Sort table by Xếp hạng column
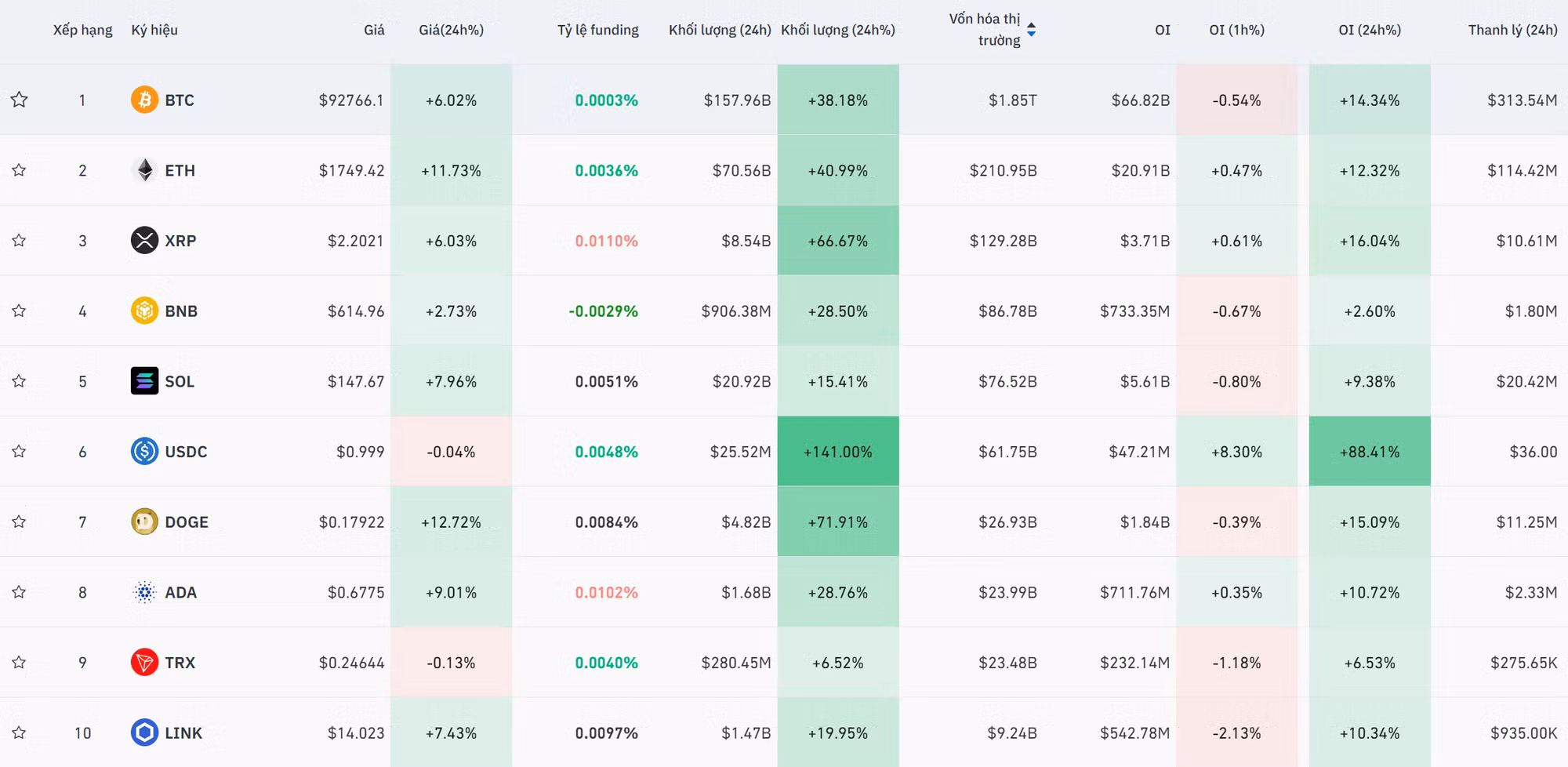 click(x=82, y=30)
